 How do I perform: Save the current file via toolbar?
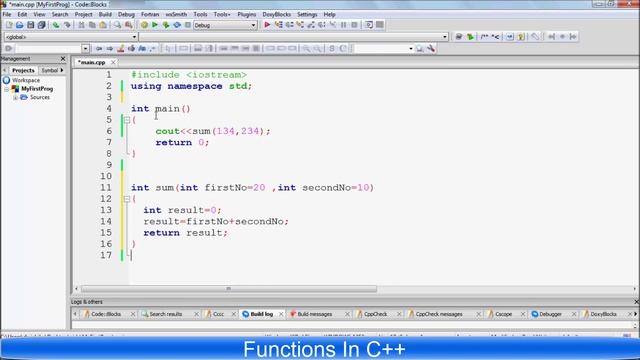pos(31,25)
